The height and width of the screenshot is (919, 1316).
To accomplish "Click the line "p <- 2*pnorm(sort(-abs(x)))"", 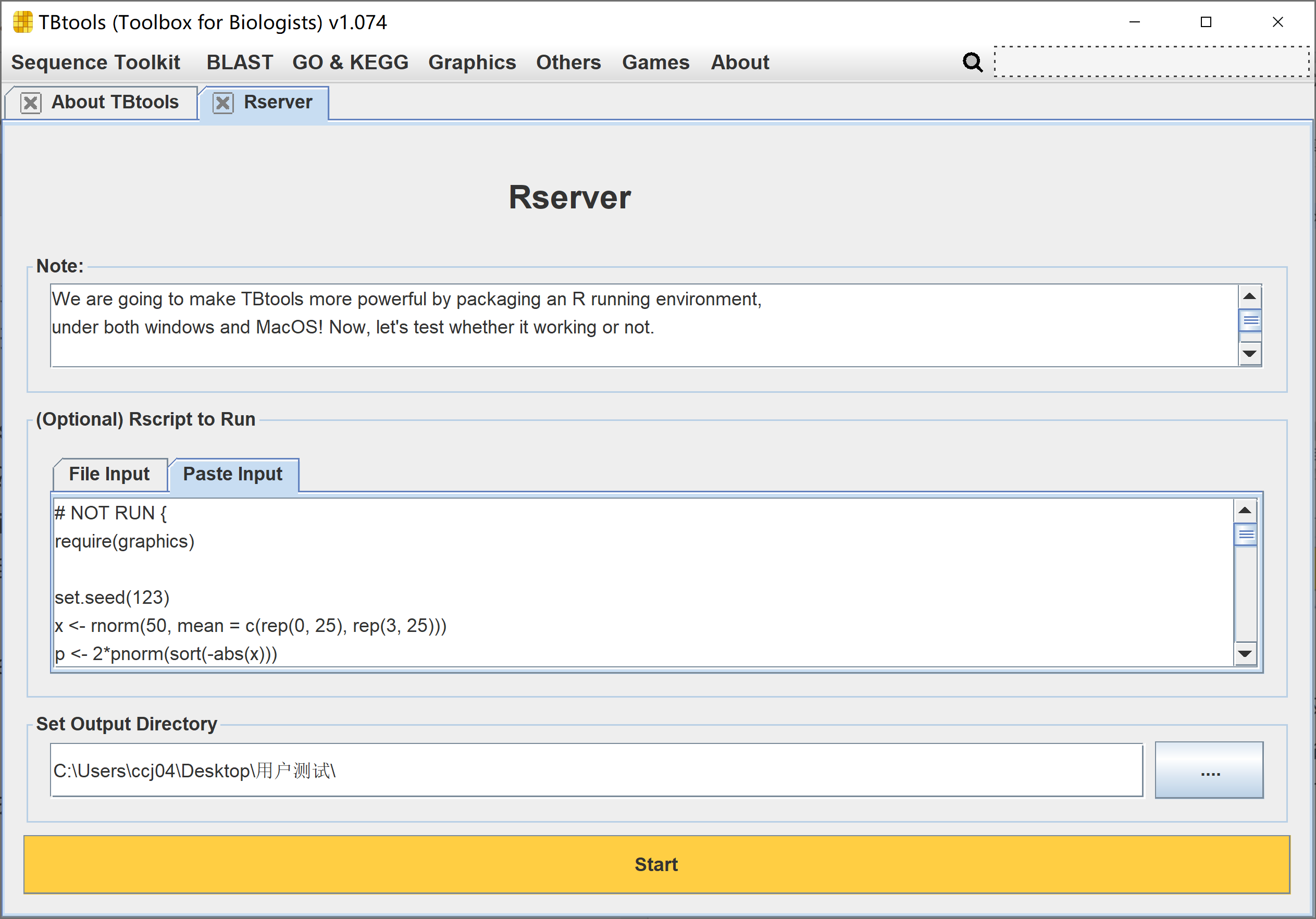I will point(166,653).
